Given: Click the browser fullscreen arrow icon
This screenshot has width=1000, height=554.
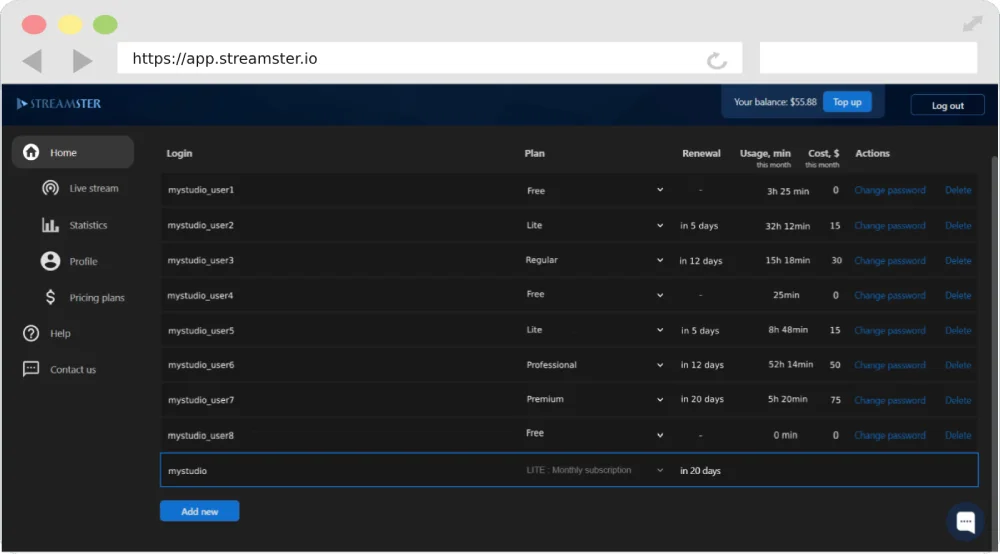Looking at the screenshot, I should [973, 24].
